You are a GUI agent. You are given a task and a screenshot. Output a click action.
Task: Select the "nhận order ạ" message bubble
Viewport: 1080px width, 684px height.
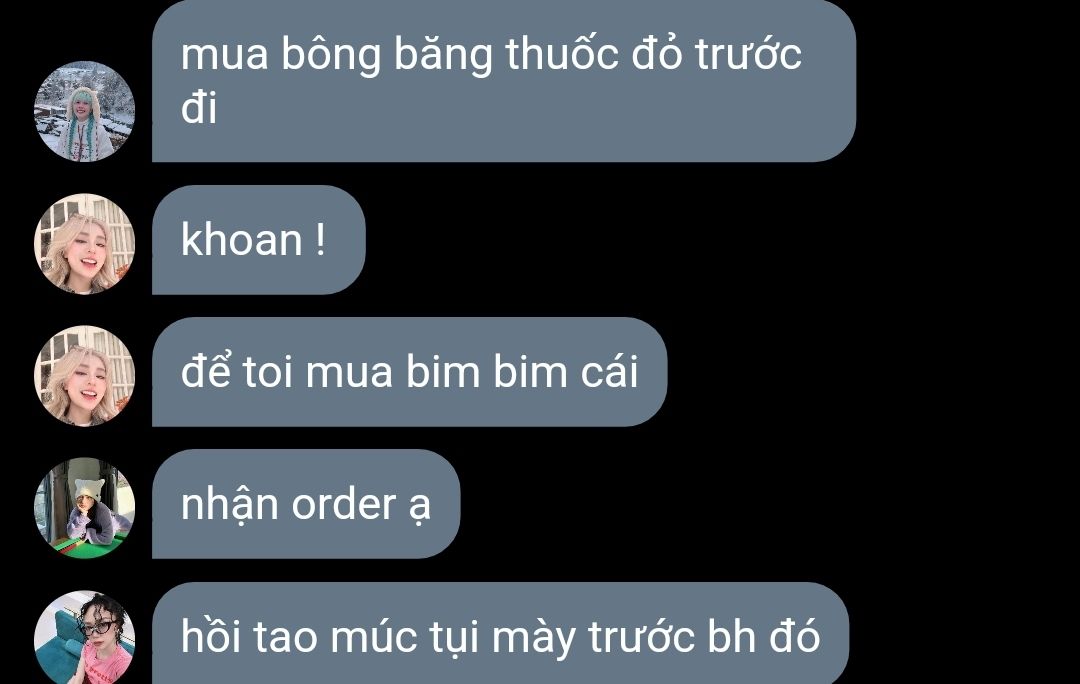pos(306,504)
